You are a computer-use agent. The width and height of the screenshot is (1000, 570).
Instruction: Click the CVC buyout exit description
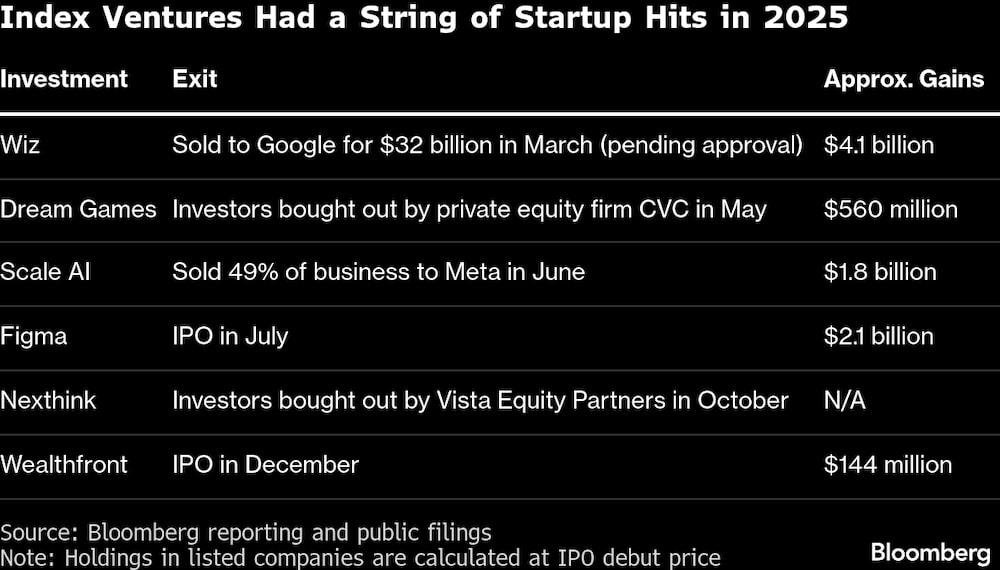(469, 209)
